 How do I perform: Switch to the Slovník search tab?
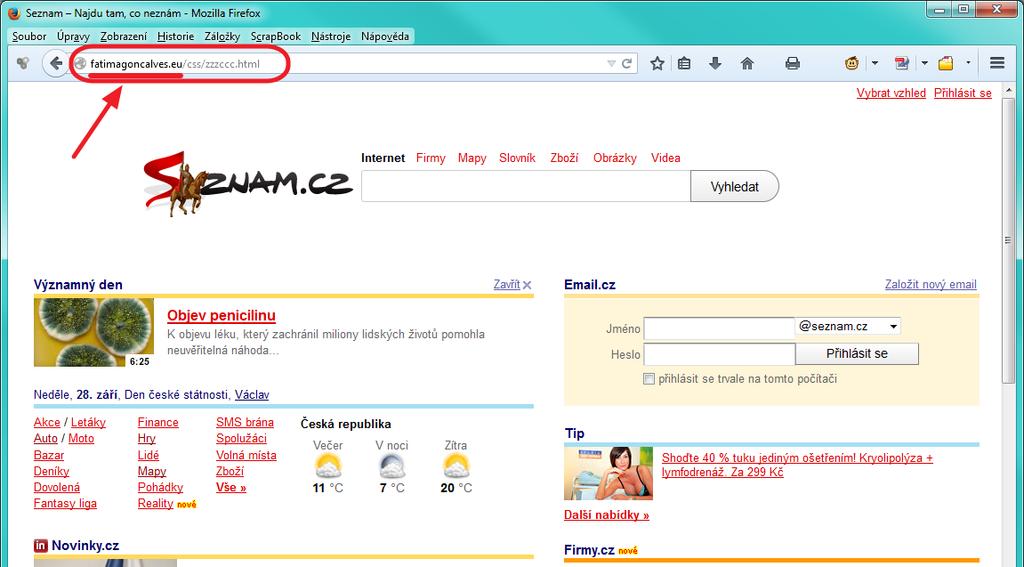(517, 158)
